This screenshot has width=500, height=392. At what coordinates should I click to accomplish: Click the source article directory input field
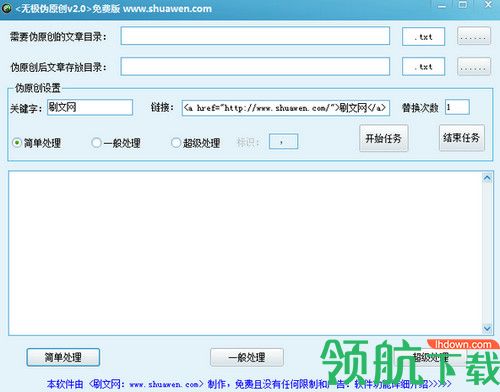(255, 36)
